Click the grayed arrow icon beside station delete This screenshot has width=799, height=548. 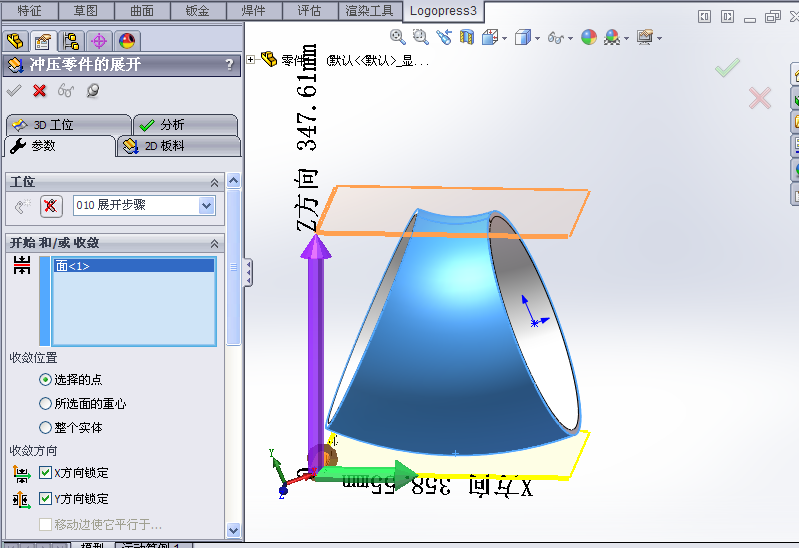point(22,206)
